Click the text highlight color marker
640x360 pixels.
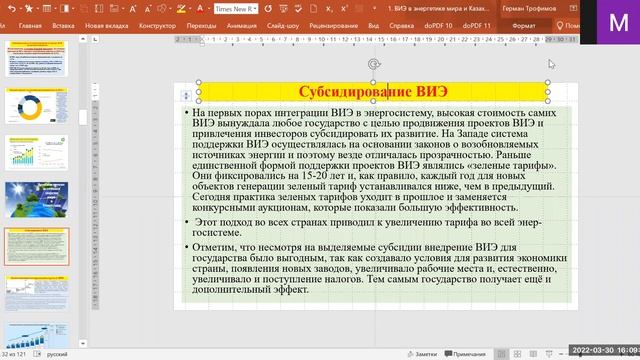181,9
